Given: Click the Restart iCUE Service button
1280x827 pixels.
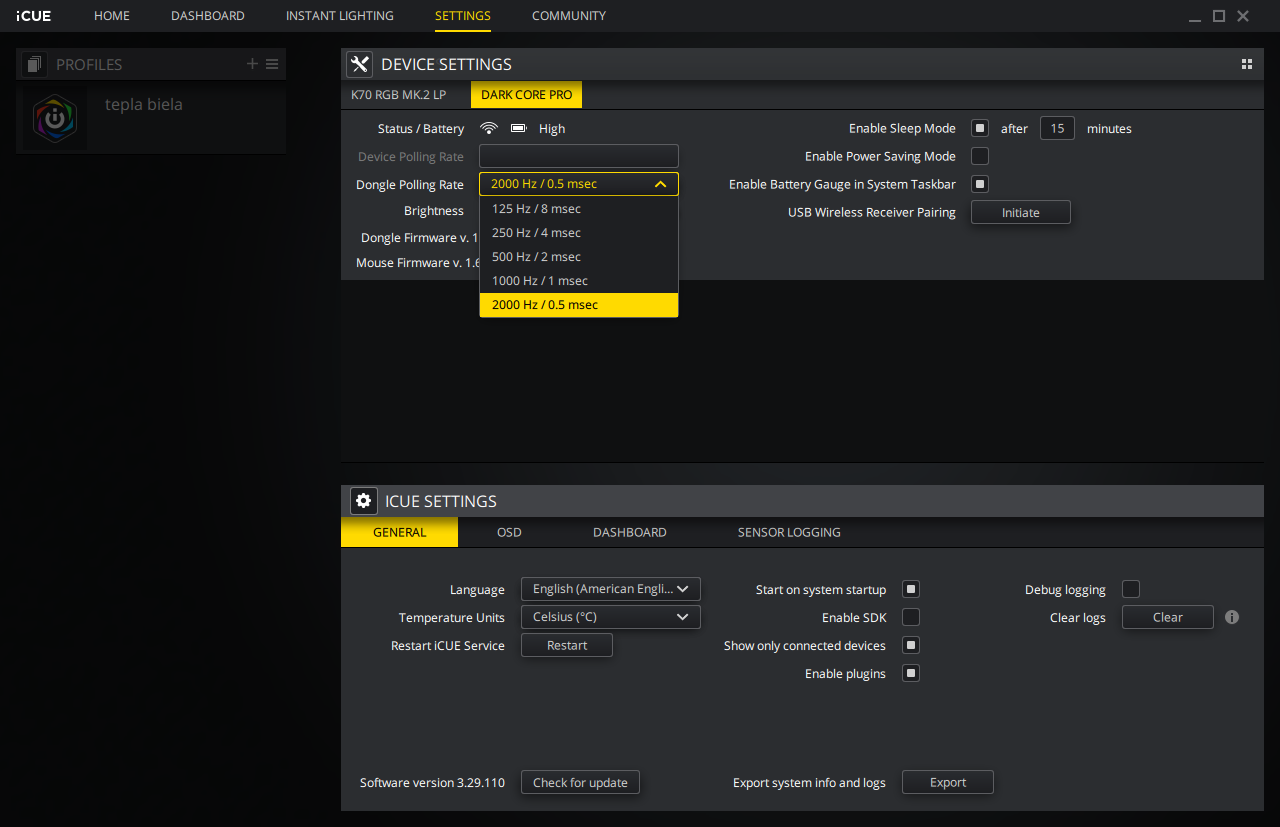Looking at the screenshot, I should coord(567,645).
